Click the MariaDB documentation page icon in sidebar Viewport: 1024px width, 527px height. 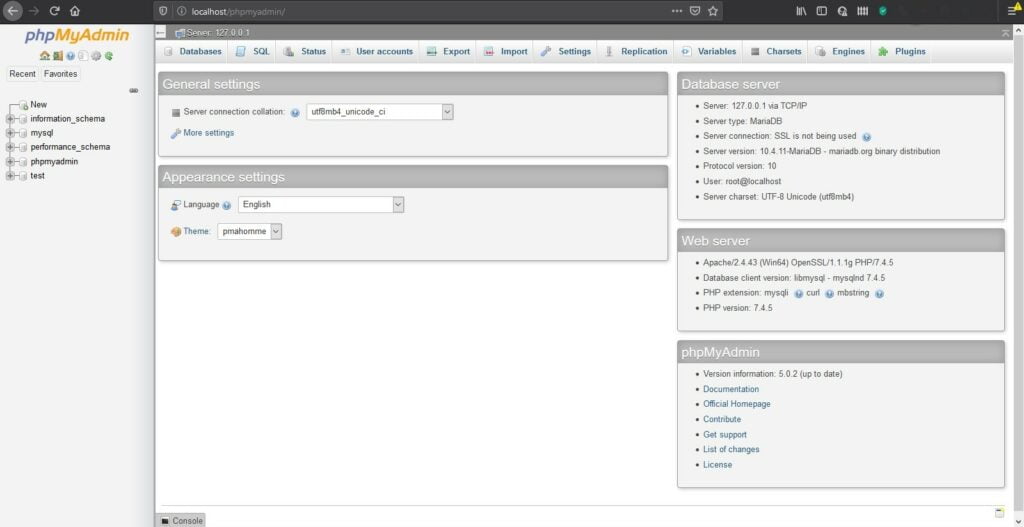[83, 56]
